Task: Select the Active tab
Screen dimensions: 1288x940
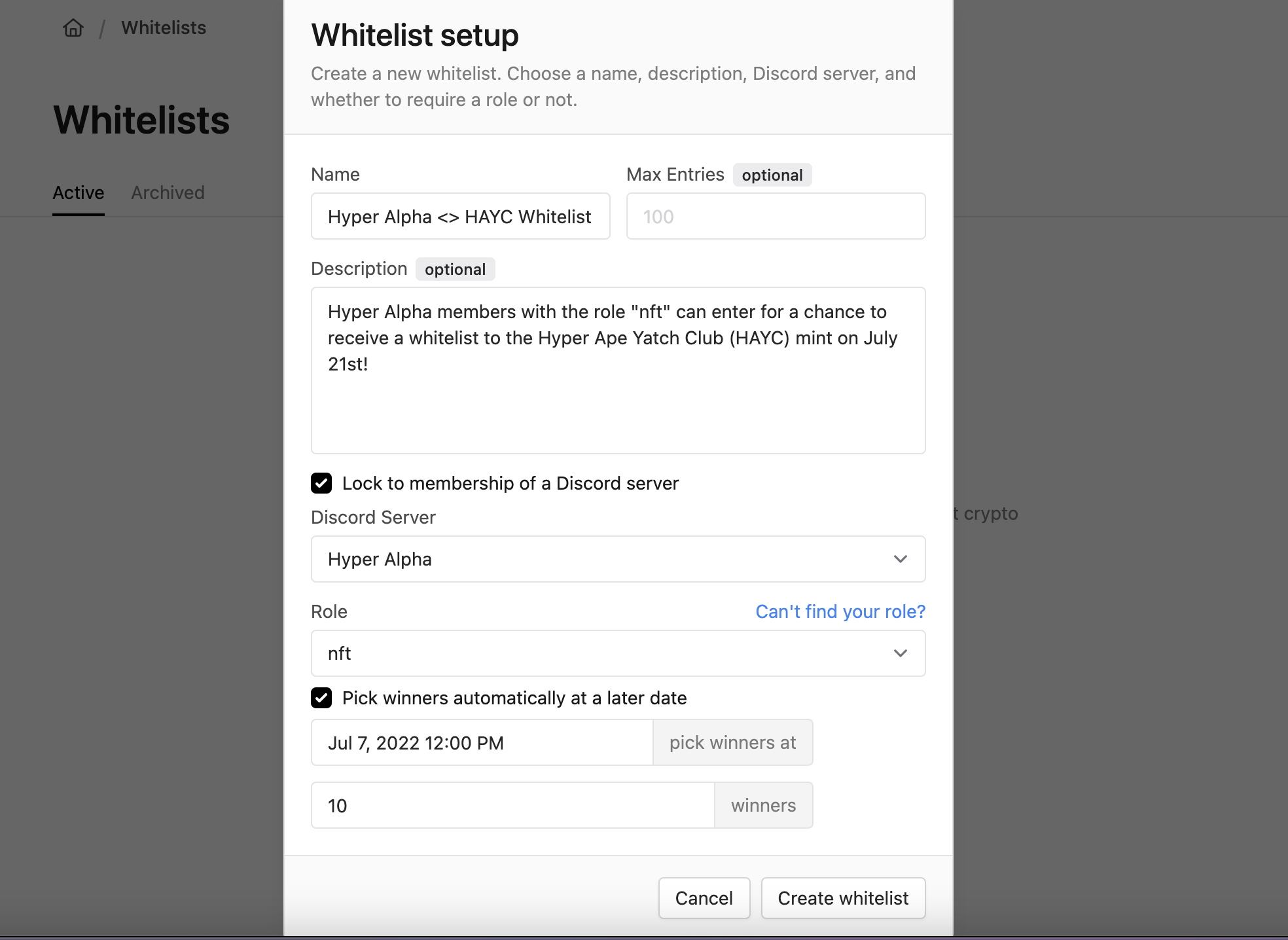Action: 79,192
